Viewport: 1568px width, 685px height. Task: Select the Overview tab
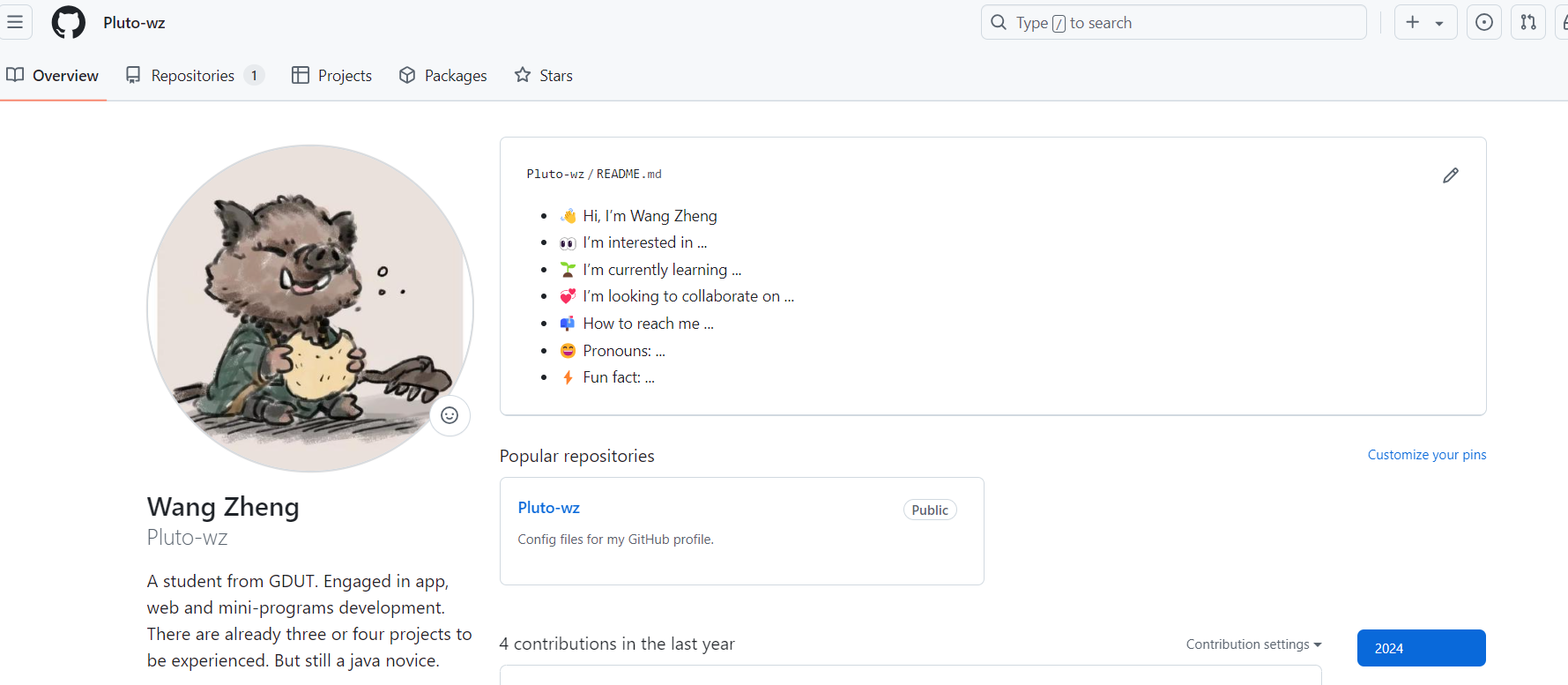point(53,76)
